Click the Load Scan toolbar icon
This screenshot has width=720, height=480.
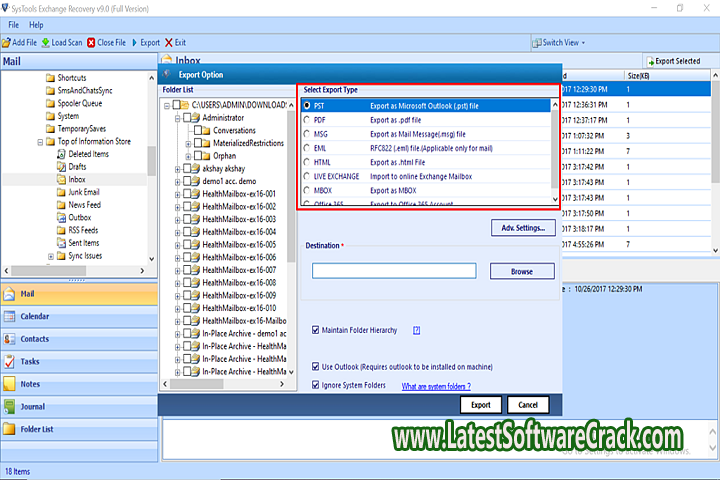(46, 43)
